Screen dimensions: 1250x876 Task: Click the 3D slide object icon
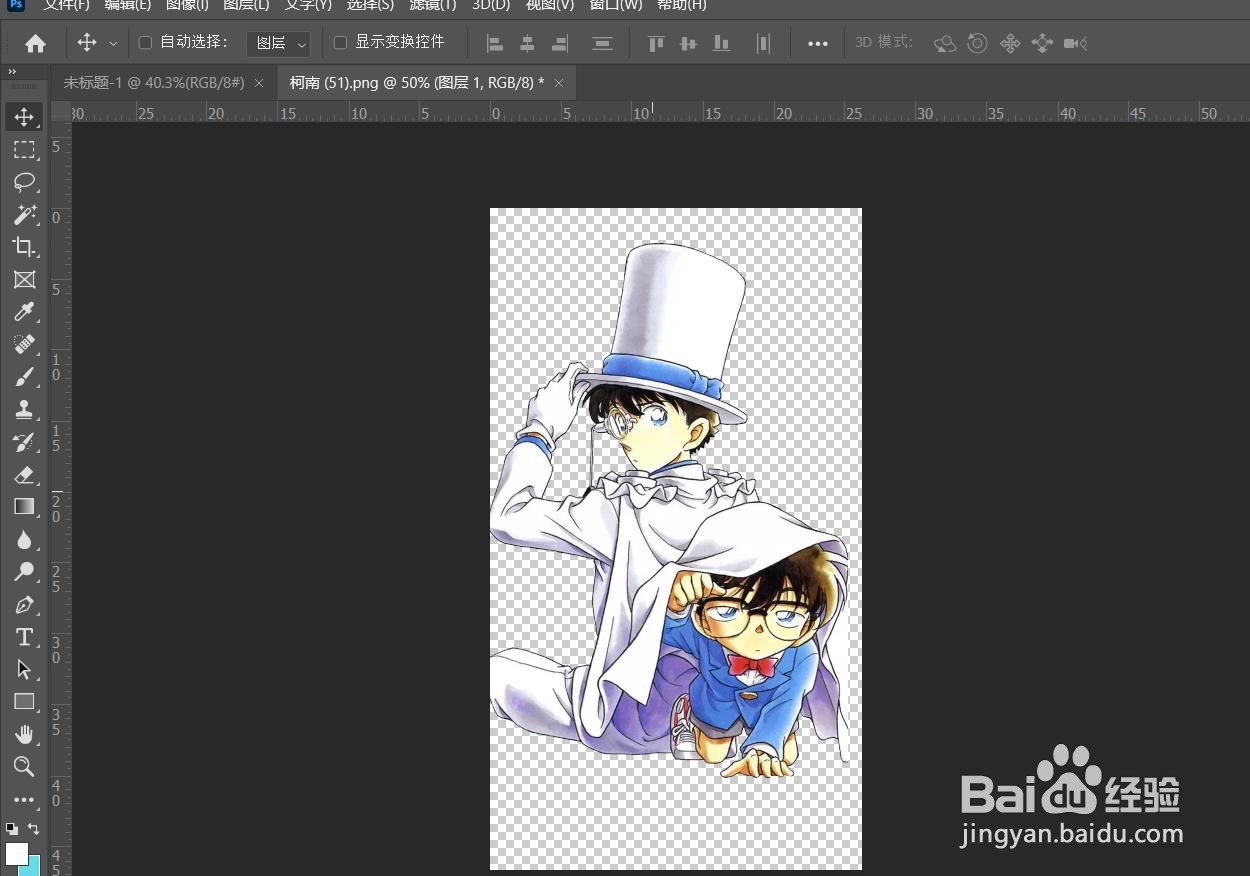point(1043,43)
